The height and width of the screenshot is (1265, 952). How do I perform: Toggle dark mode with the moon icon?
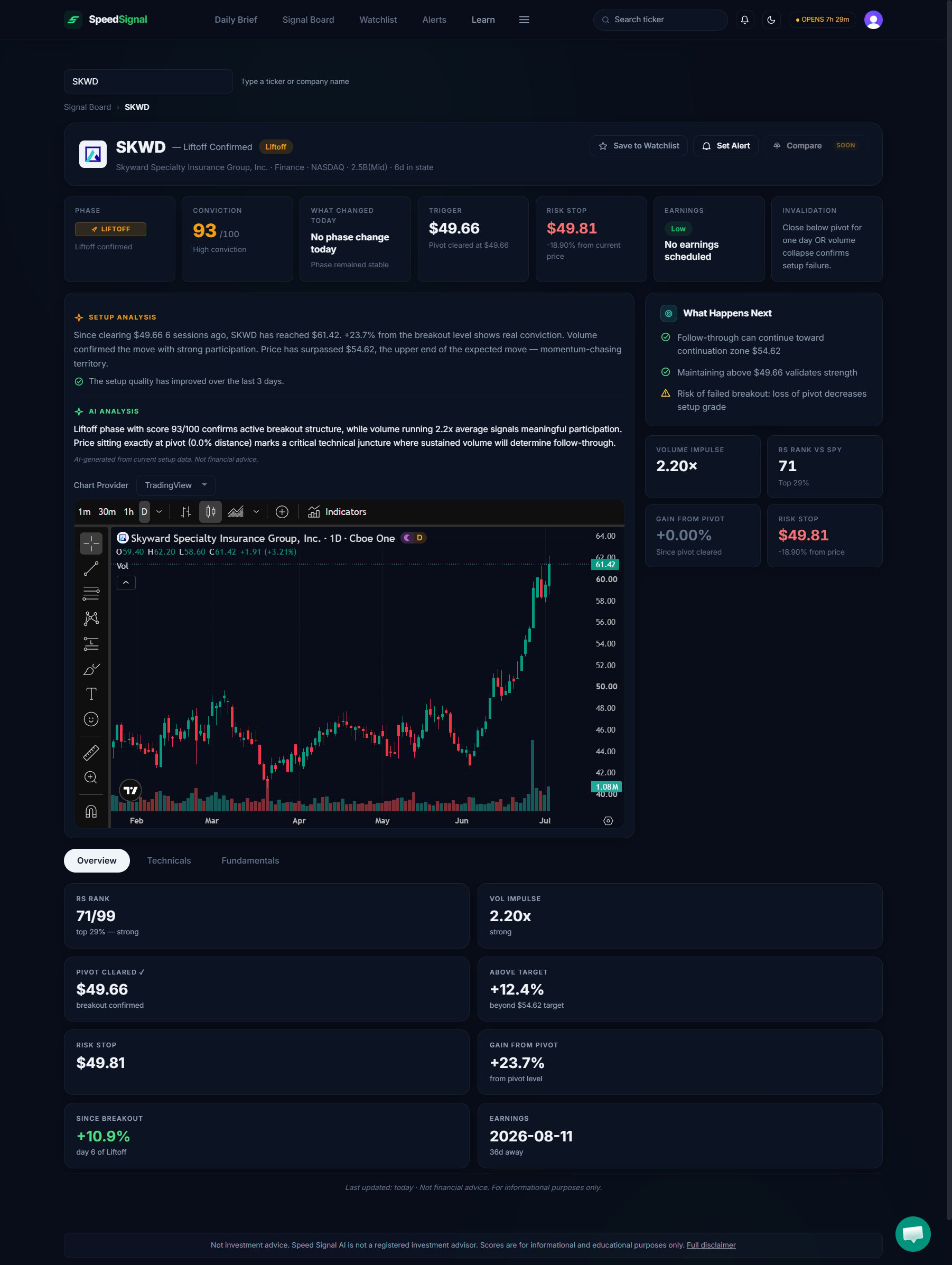pos(771,20)
